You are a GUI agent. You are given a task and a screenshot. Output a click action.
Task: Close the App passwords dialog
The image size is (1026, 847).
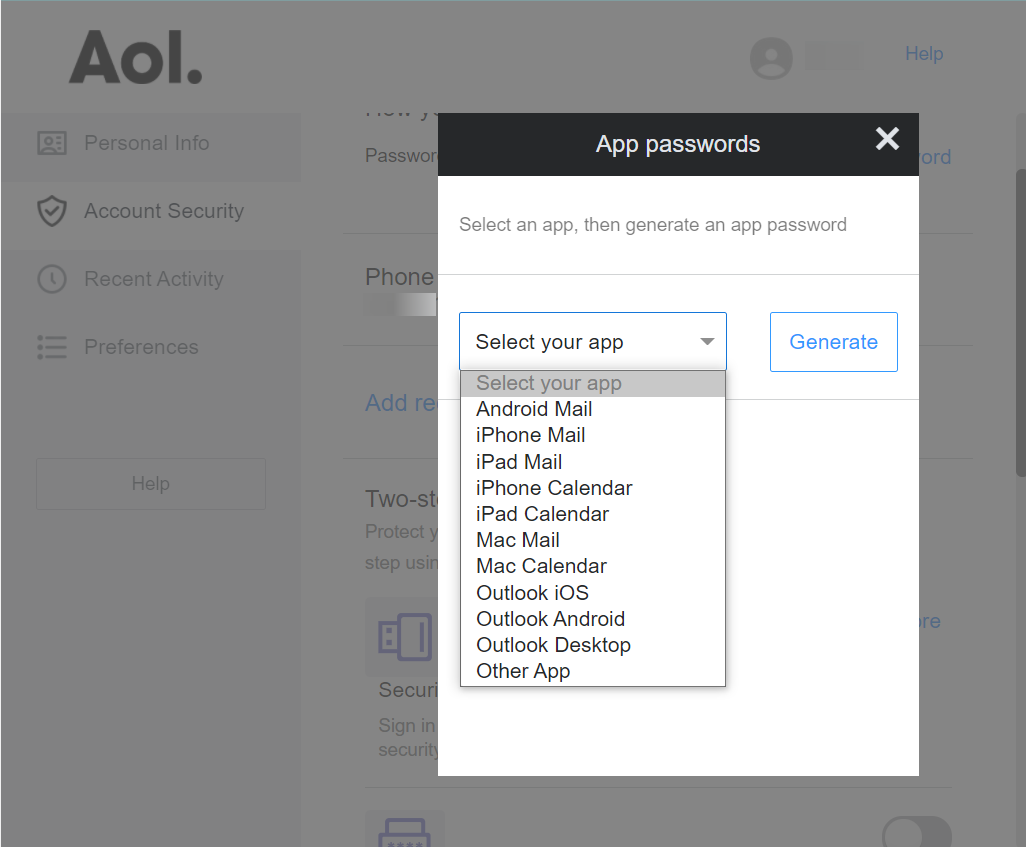coord(887,139)
